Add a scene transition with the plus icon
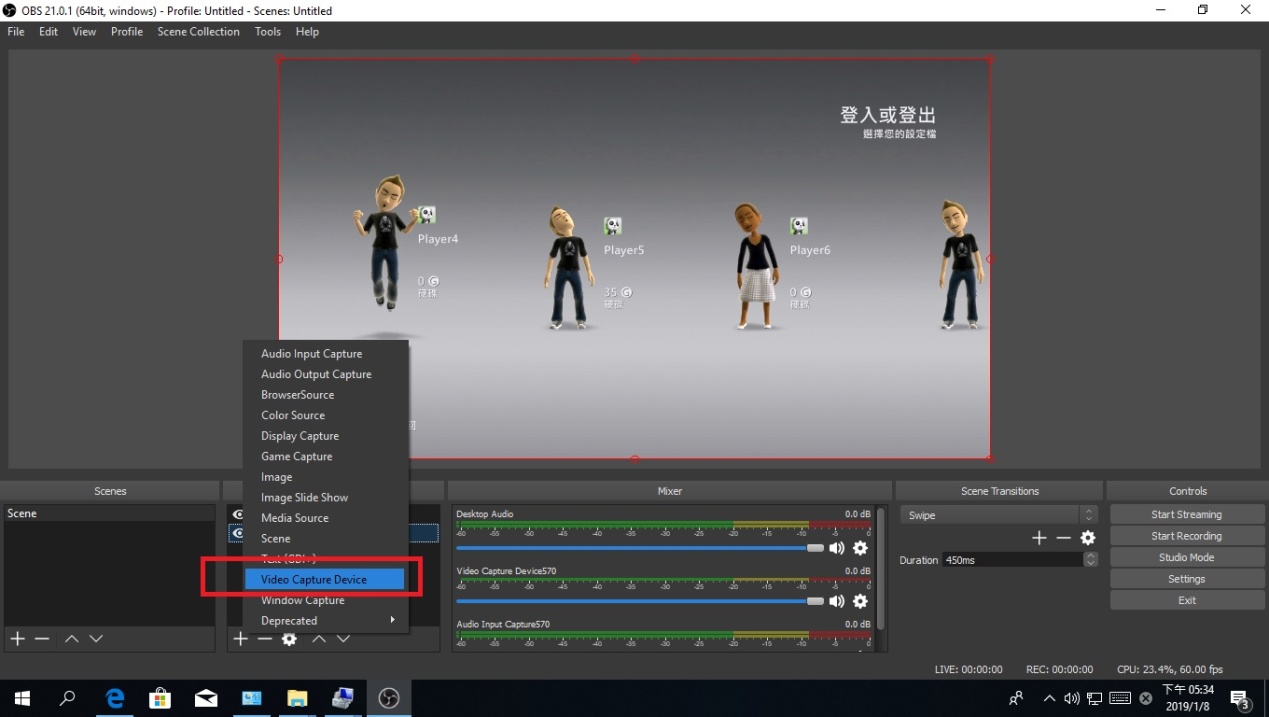Image resolution: width=1269 pixels, height=717 pixels. [1039, 538]
